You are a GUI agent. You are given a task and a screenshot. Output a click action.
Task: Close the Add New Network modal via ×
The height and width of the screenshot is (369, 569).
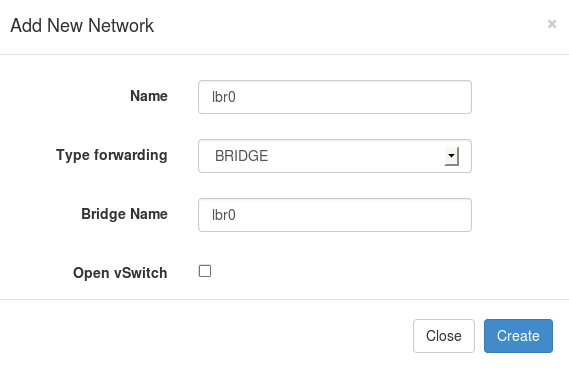(x=552, y=24)
